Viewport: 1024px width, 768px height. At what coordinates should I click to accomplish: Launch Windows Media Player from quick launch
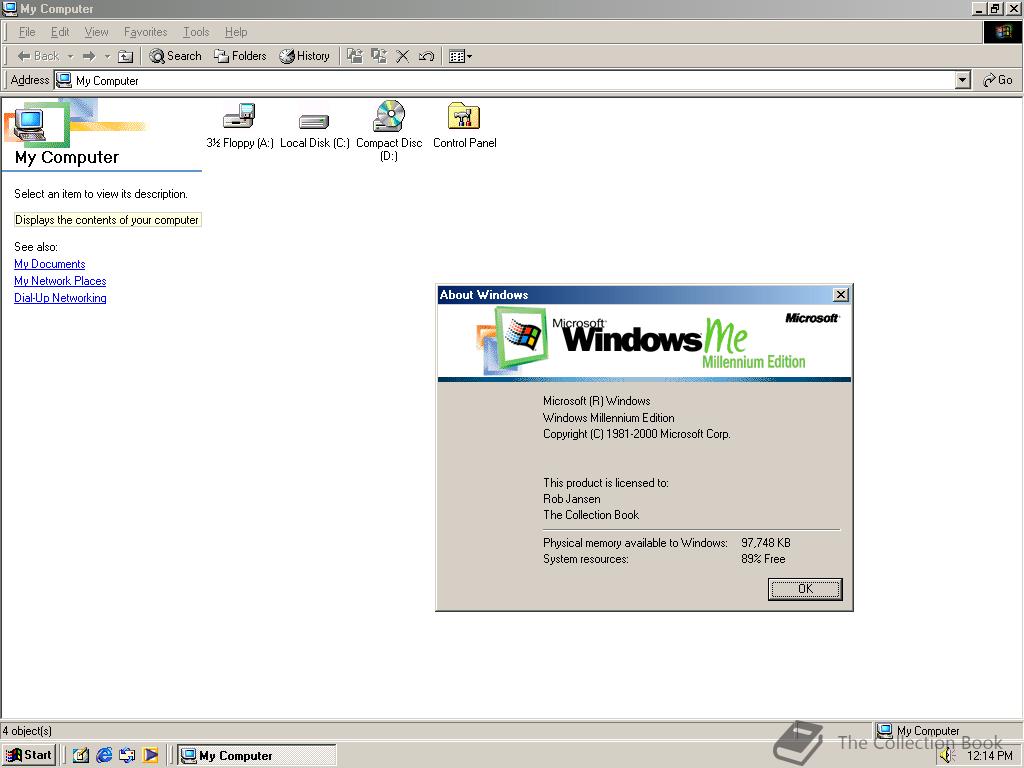(x=150, y=756)
